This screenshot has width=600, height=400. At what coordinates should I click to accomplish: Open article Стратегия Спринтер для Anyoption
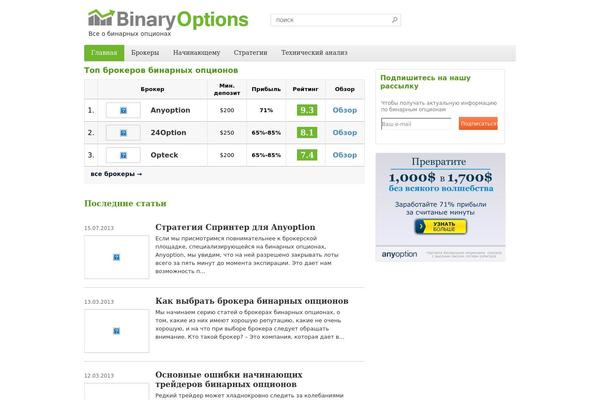[x=235, y=227]
